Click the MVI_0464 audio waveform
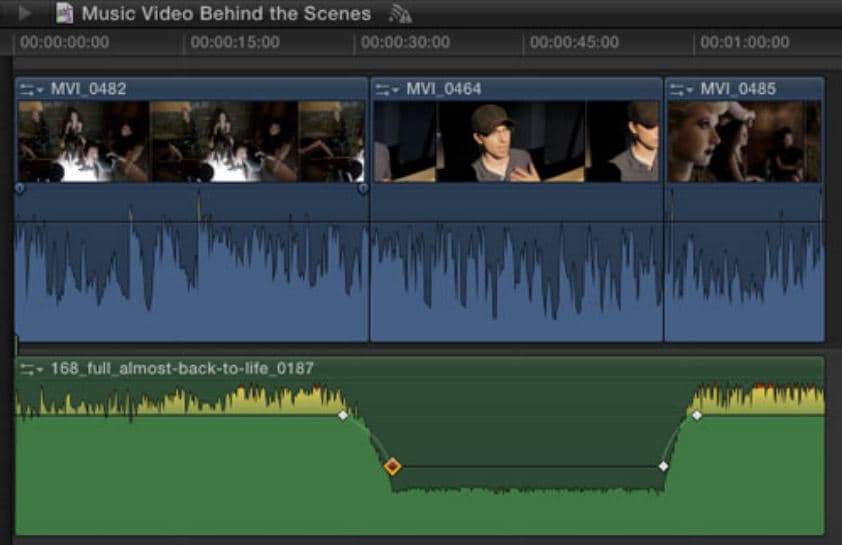This screenshot has height=545, width=842. [516, 266]
